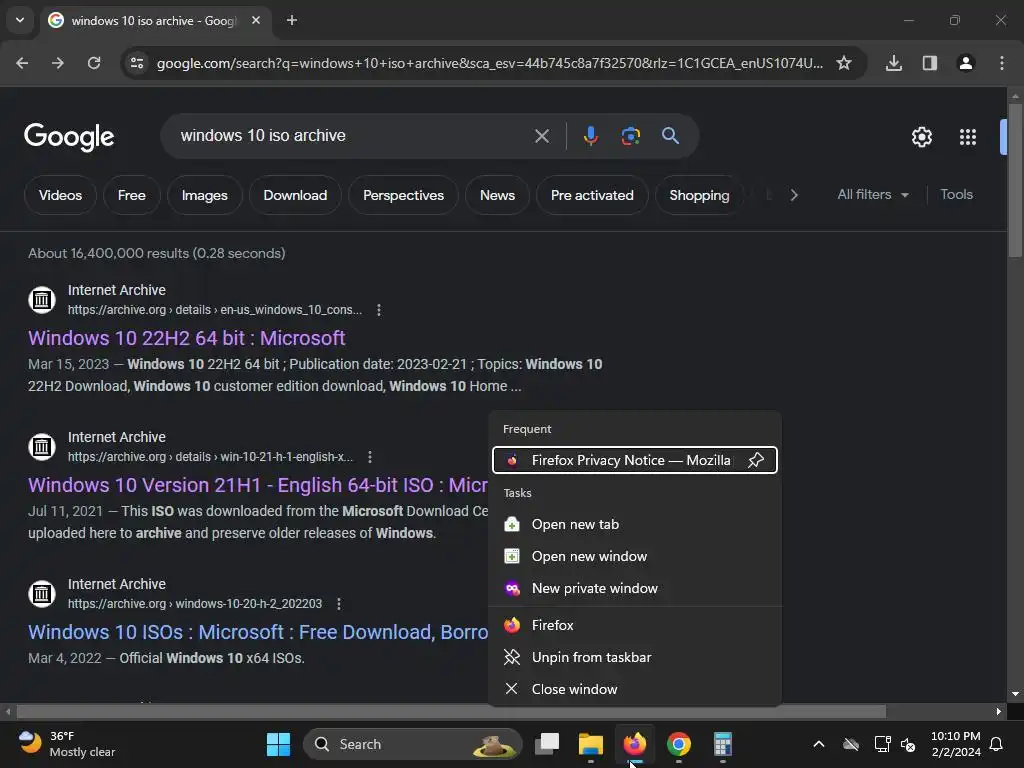Viewport: 1024px width, 768px height.
Task: Open Windows 10 22H2 64 bit result
Action: click(x=187, y=338)
